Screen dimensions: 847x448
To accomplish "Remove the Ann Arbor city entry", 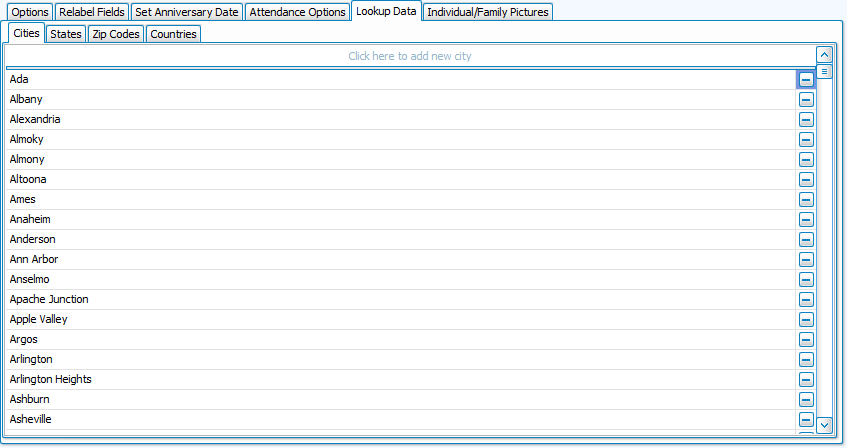I will click(x=805, y=259).
